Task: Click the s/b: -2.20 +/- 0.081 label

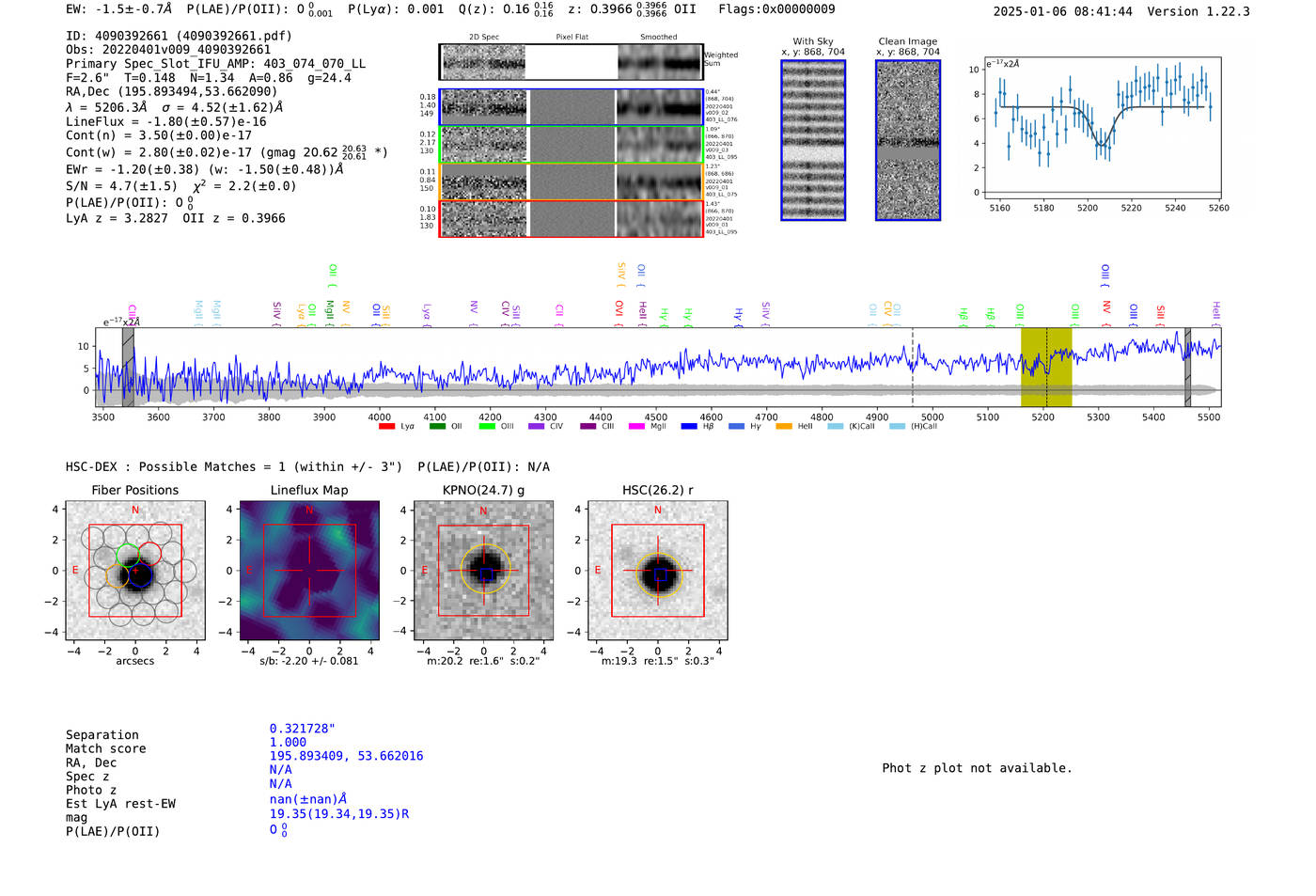Action: [x=309, y=661]
